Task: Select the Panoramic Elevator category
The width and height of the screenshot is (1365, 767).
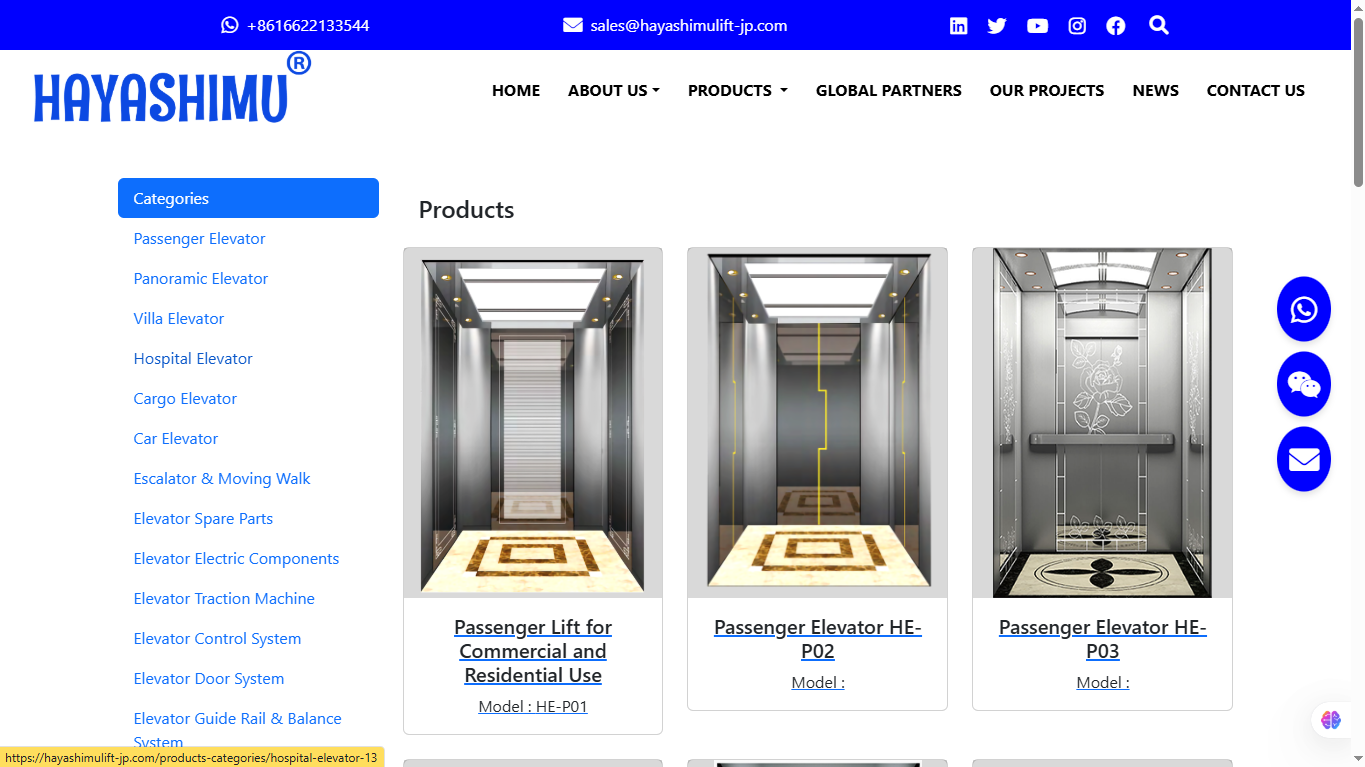Action: click(201, 278)
